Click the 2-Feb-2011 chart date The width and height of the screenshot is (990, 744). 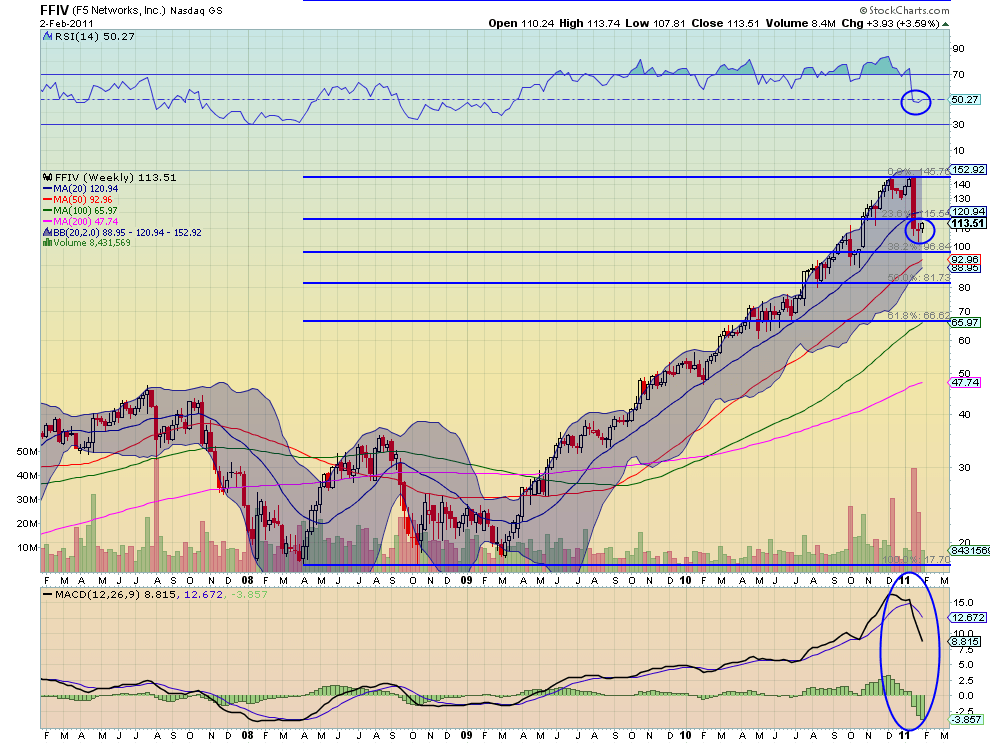click(67, 23)
